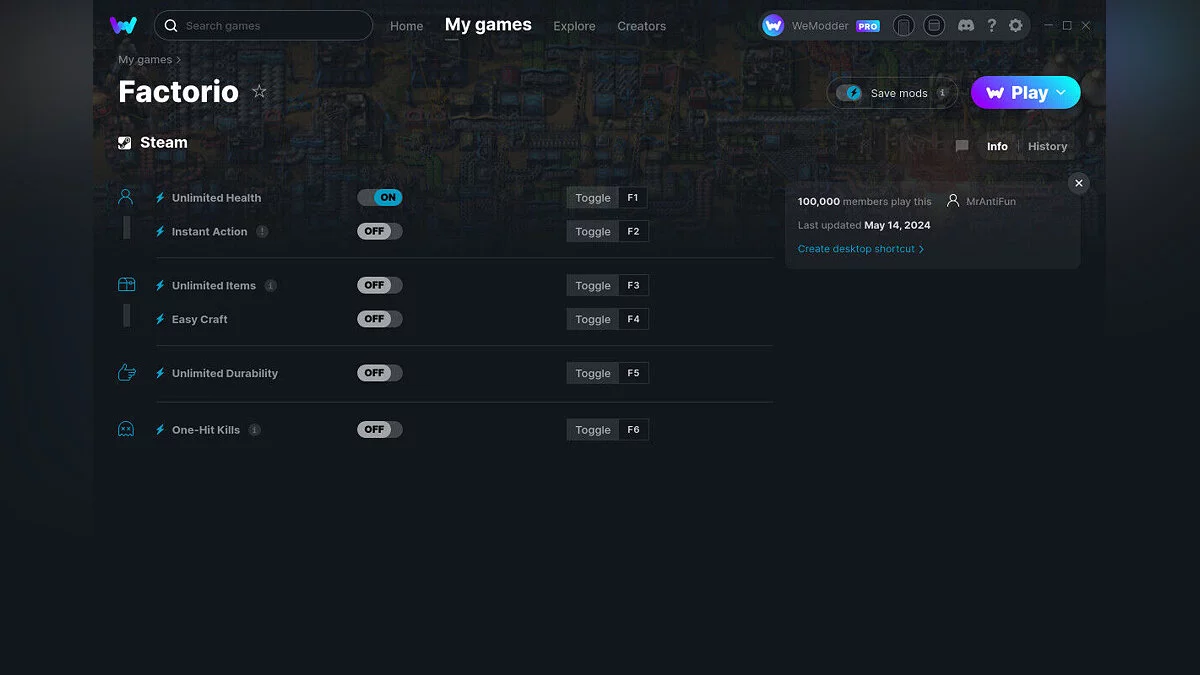Favorite Factorio with the star icon

click(259, 92)
